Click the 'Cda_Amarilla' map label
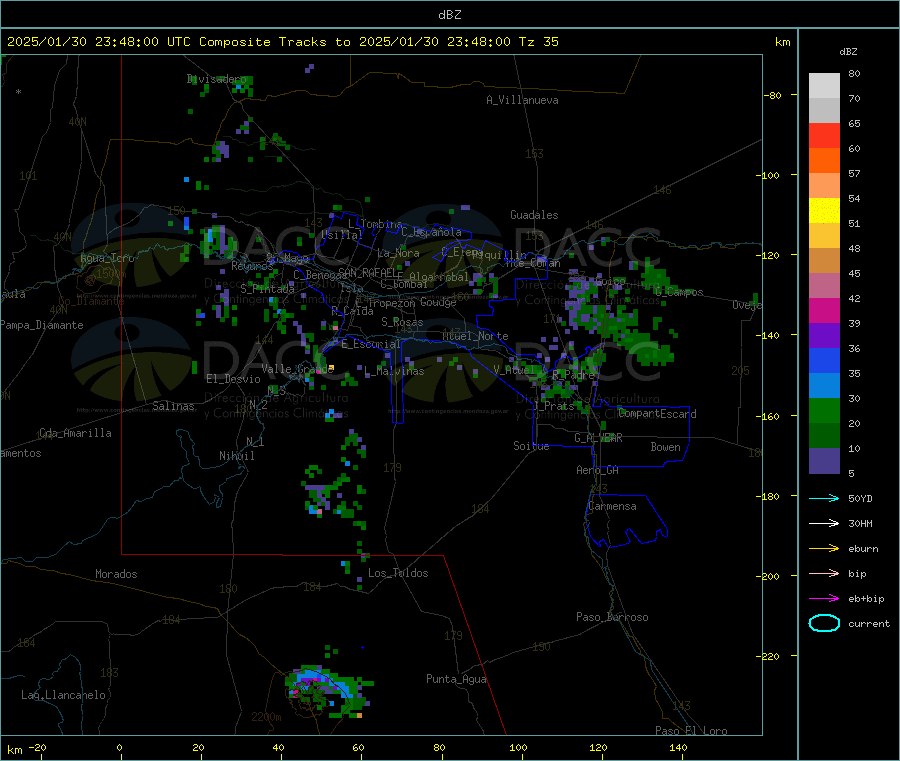Viewport: 900px width, 761px height. coord(75,433)
